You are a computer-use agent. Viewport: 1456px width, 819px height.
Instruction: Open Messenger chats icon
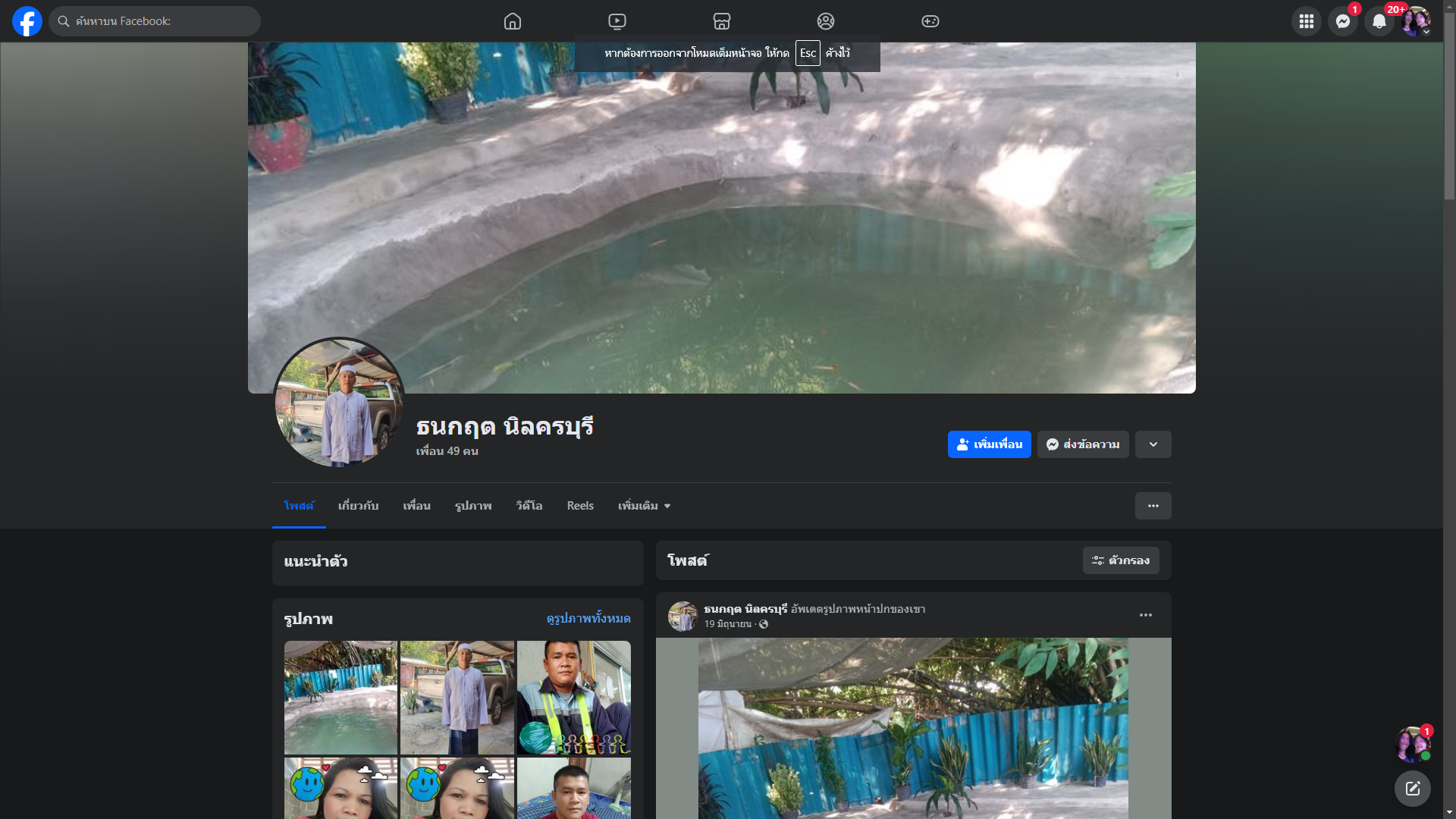[x=1342, y=21]
